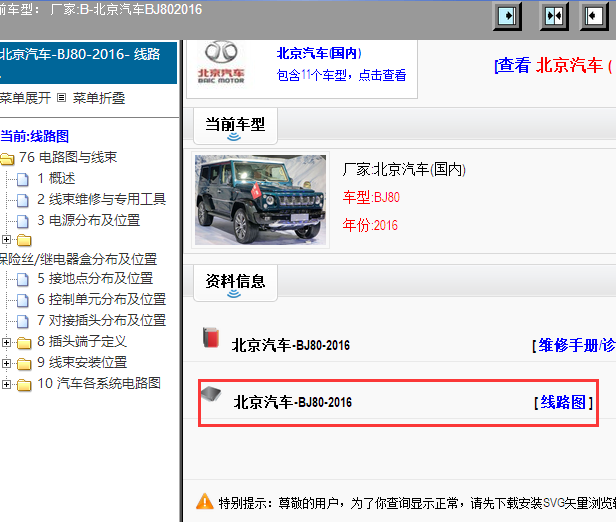
Task: Click the BJ80 vehicle photo thumbnail
Action: 260,200
